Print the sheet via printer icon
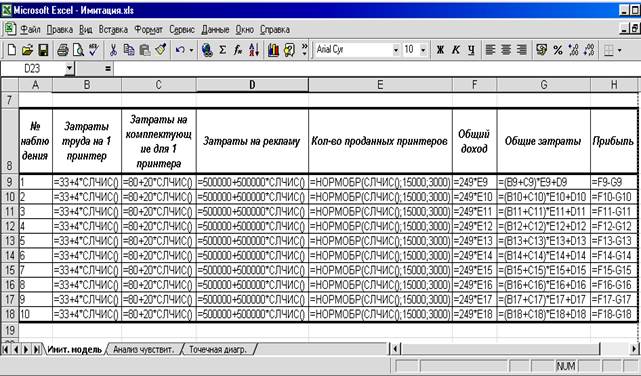The height and width of the screenshot is (376, 641). (x=63, y=50)
